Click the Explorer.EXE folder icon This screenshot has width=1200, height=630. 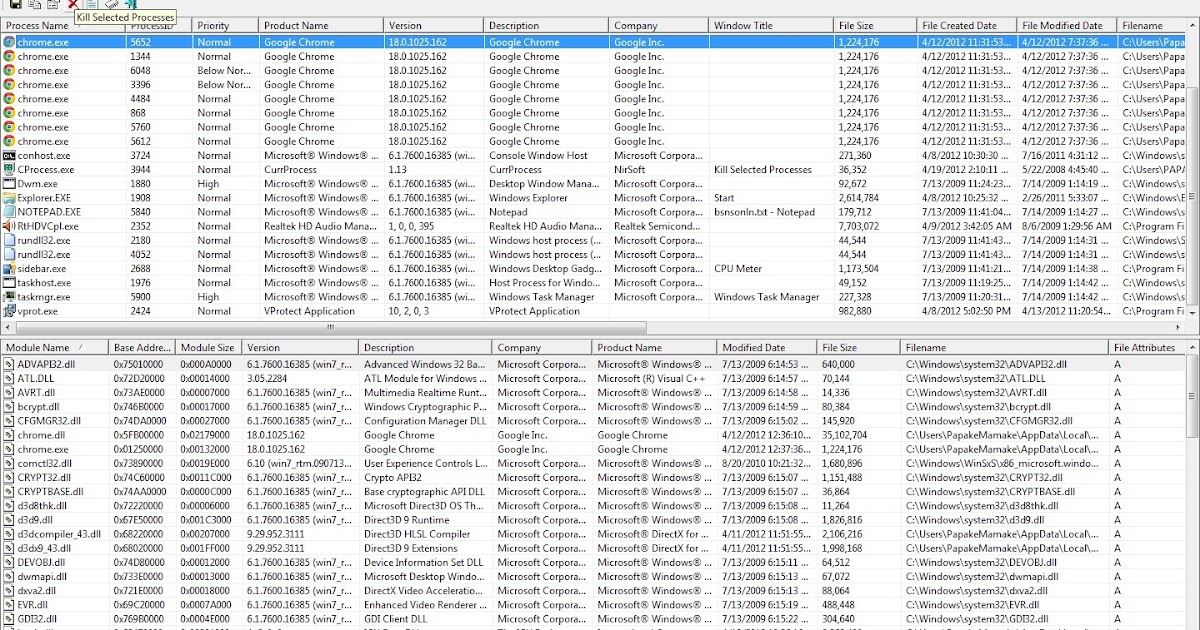click(9, 198)
